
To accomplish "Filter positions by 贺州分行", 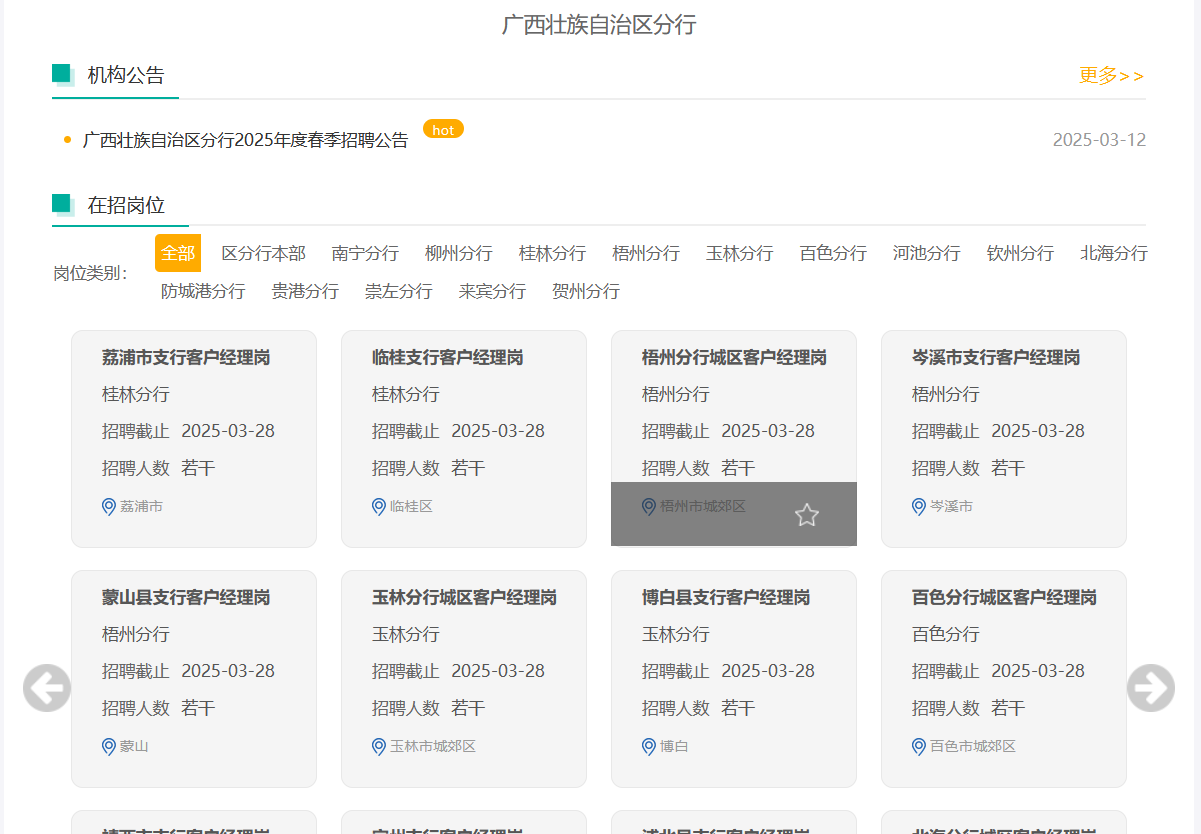I will 586,291.
